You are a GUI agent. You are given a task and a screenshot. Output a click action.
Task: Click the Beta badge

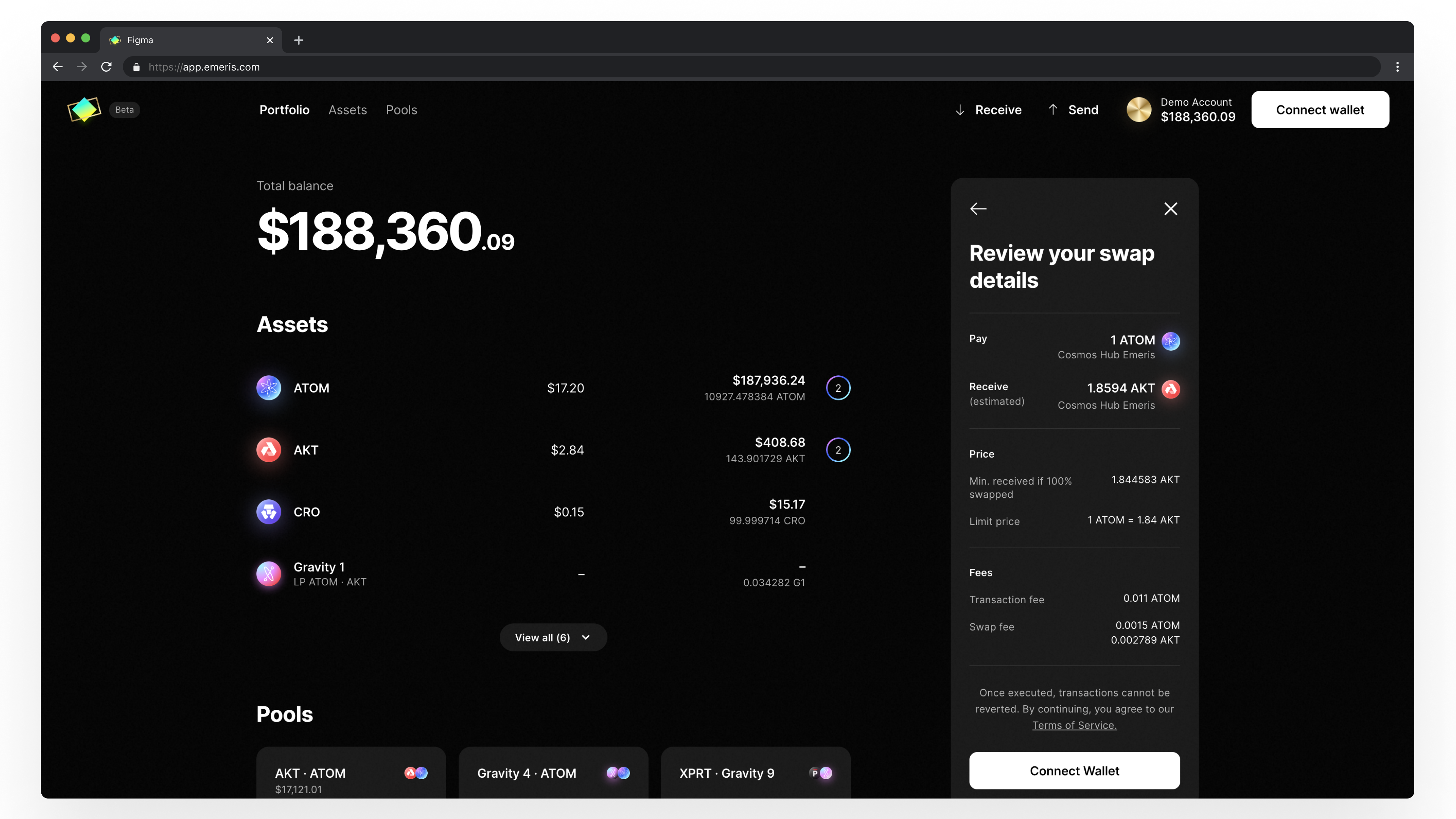pos(124,110)
